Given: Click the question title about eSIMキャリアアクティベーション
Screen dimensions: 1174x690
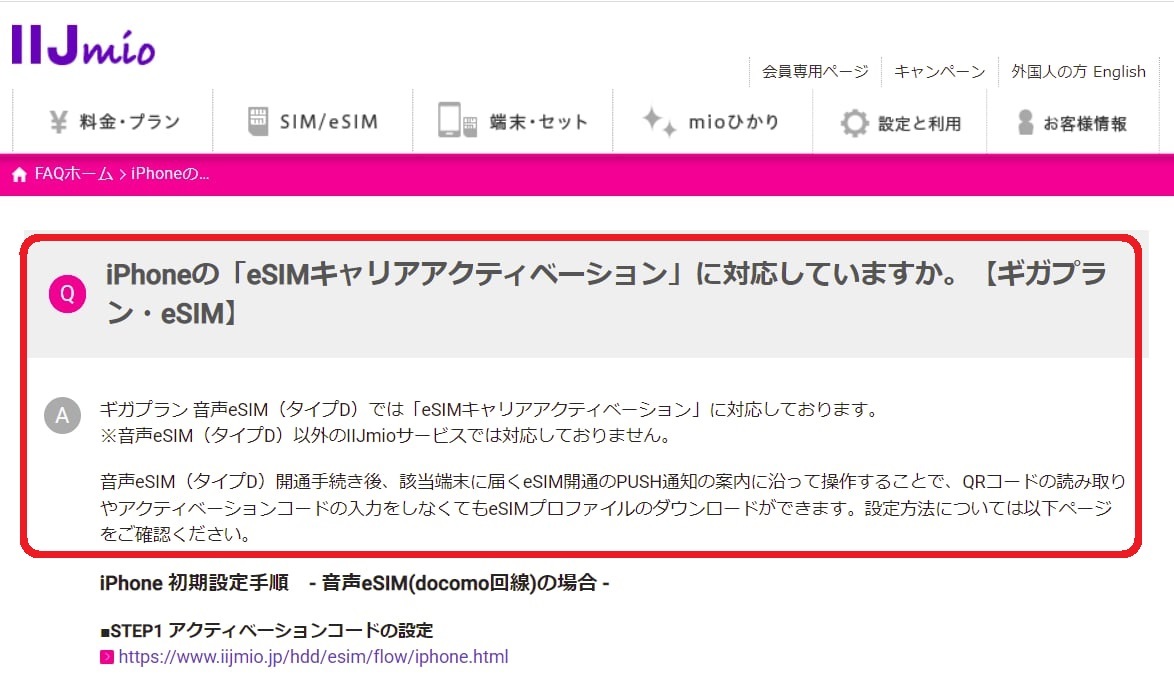Looking at the screenshot, I should [x=606, y=293].
